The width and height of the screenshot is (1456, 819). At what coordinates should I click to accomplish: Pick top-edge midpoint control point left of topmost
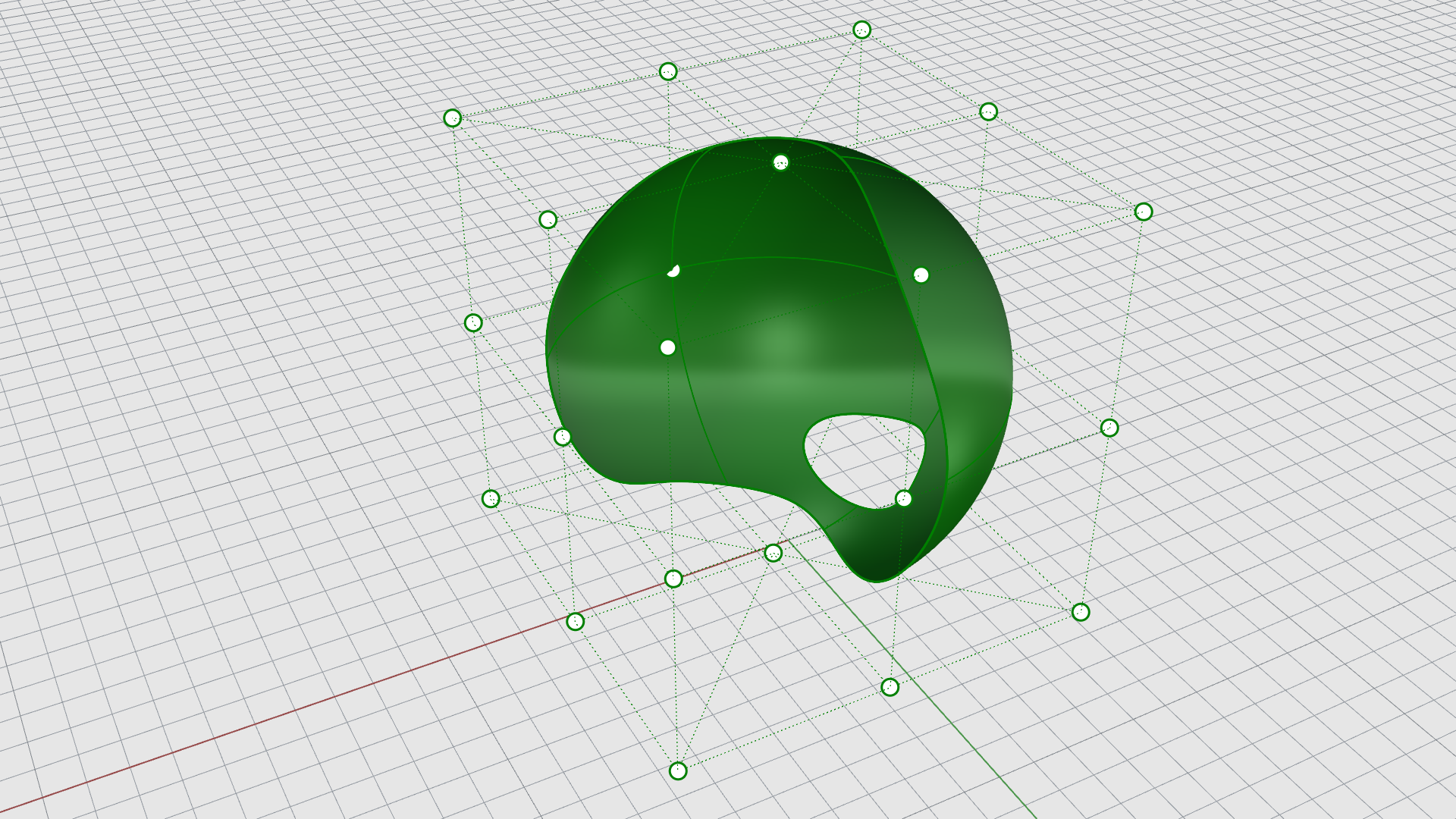click(668, 71)
